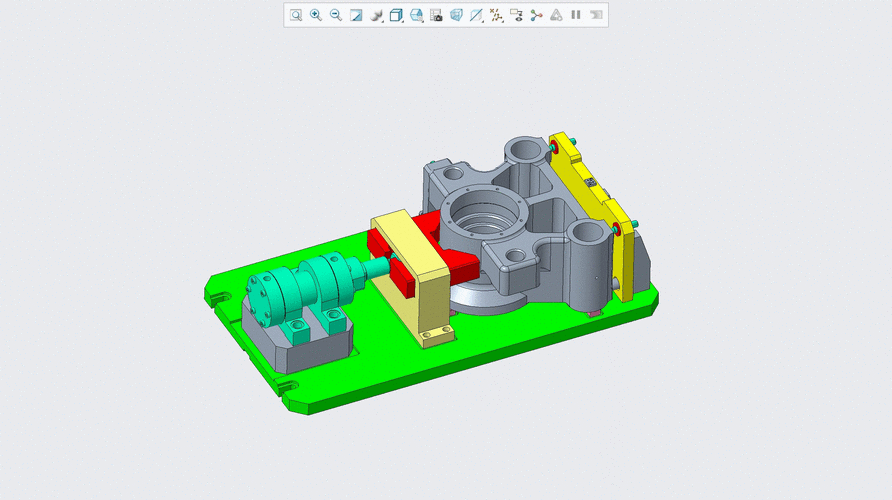Click the grayed triangle display icon
This screenshot has height=500, width=892.
click(556, 15)
